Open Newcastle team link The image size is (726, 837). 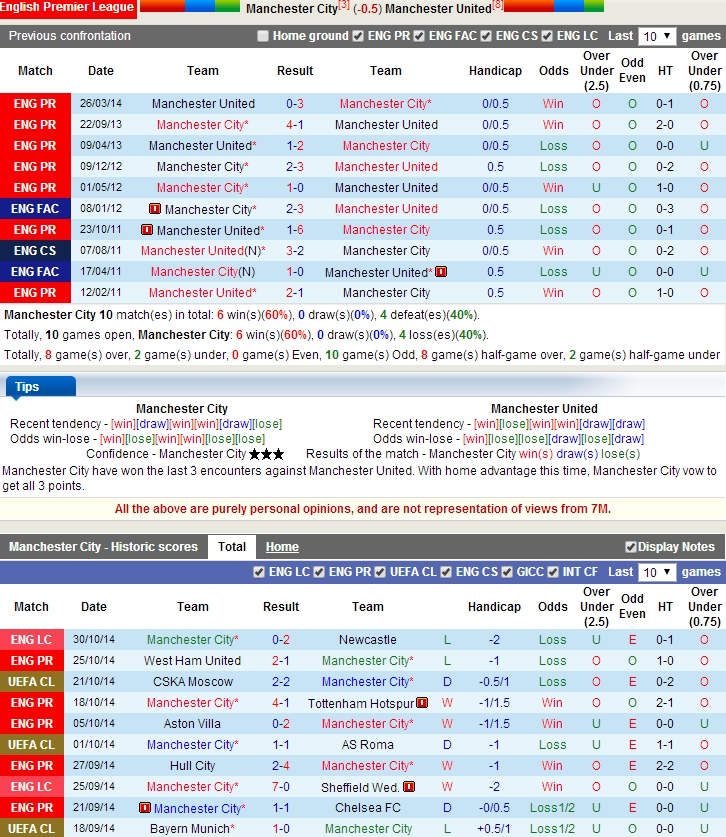(368, 639)
